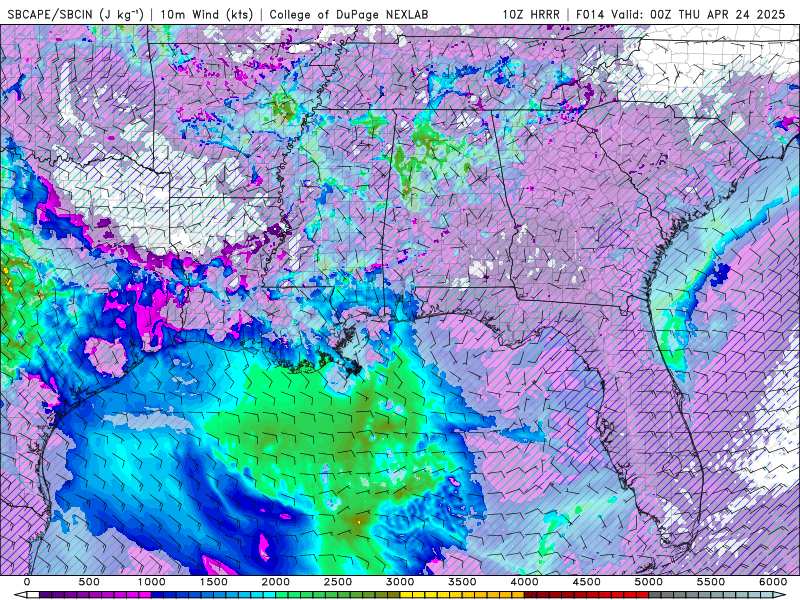Click the left arrow end of the colorbar
The width and height of the screenshot is (800, 600).
coord(20,595)
